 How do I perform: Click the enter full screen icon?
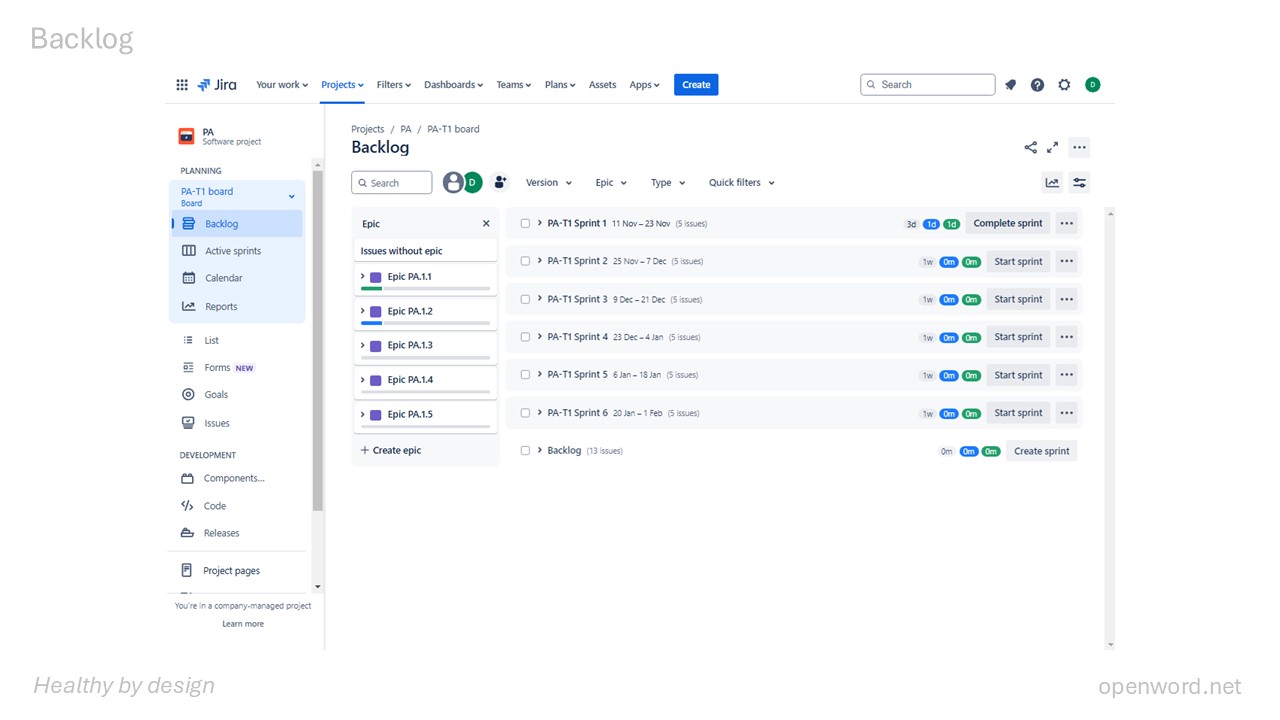click(1052, 147)
